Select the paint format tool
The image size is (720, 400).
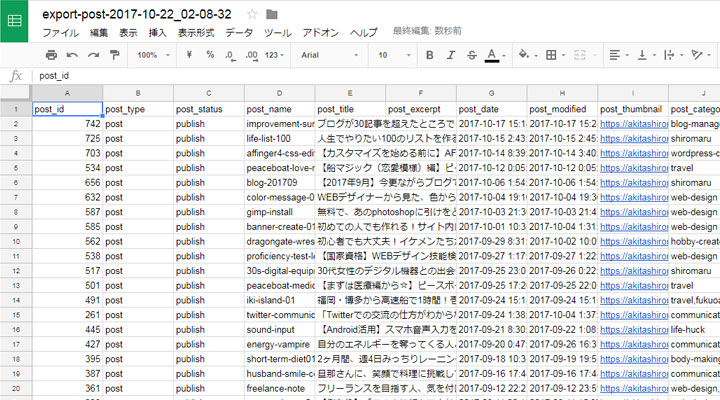pos(114,55)
